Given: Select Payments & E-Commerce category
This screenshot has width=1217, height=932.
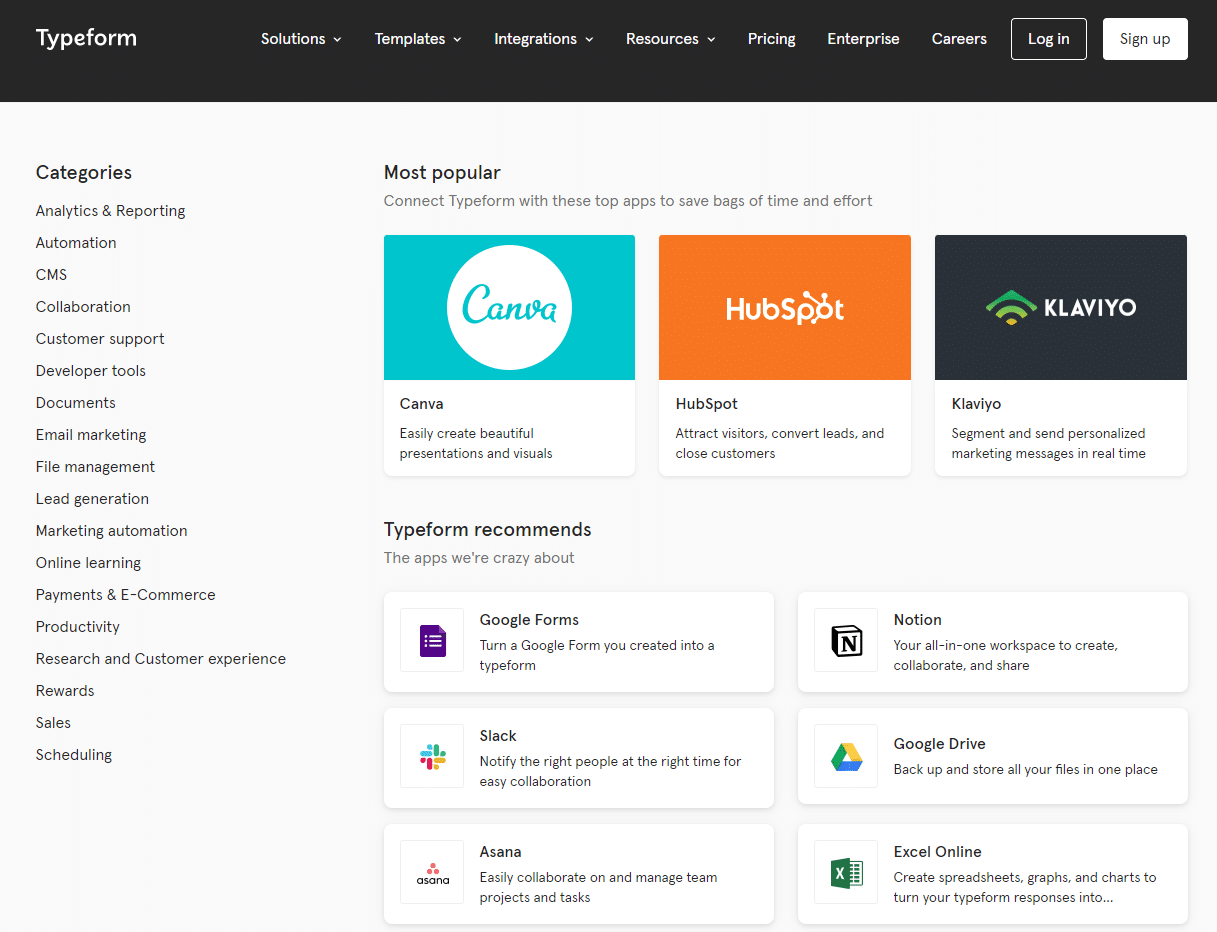Looking at the screenshot, I should (x=126, y=595).
